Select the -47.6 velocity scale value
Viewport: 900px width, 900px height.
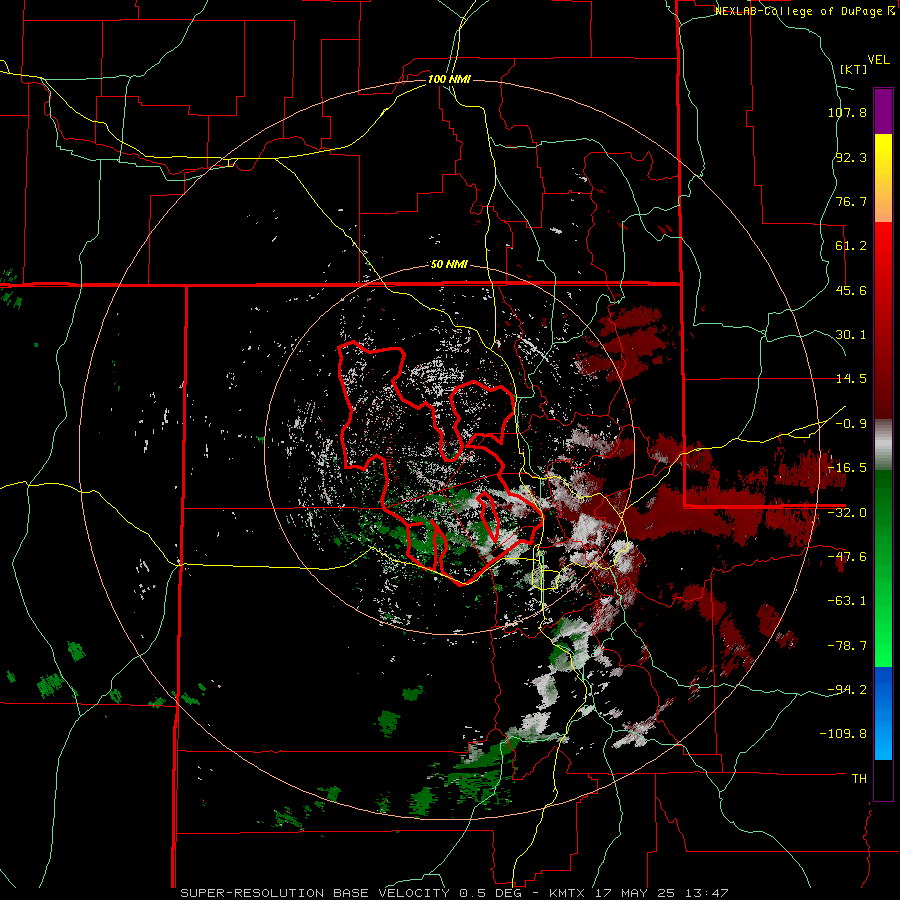[x=847, y=557]
